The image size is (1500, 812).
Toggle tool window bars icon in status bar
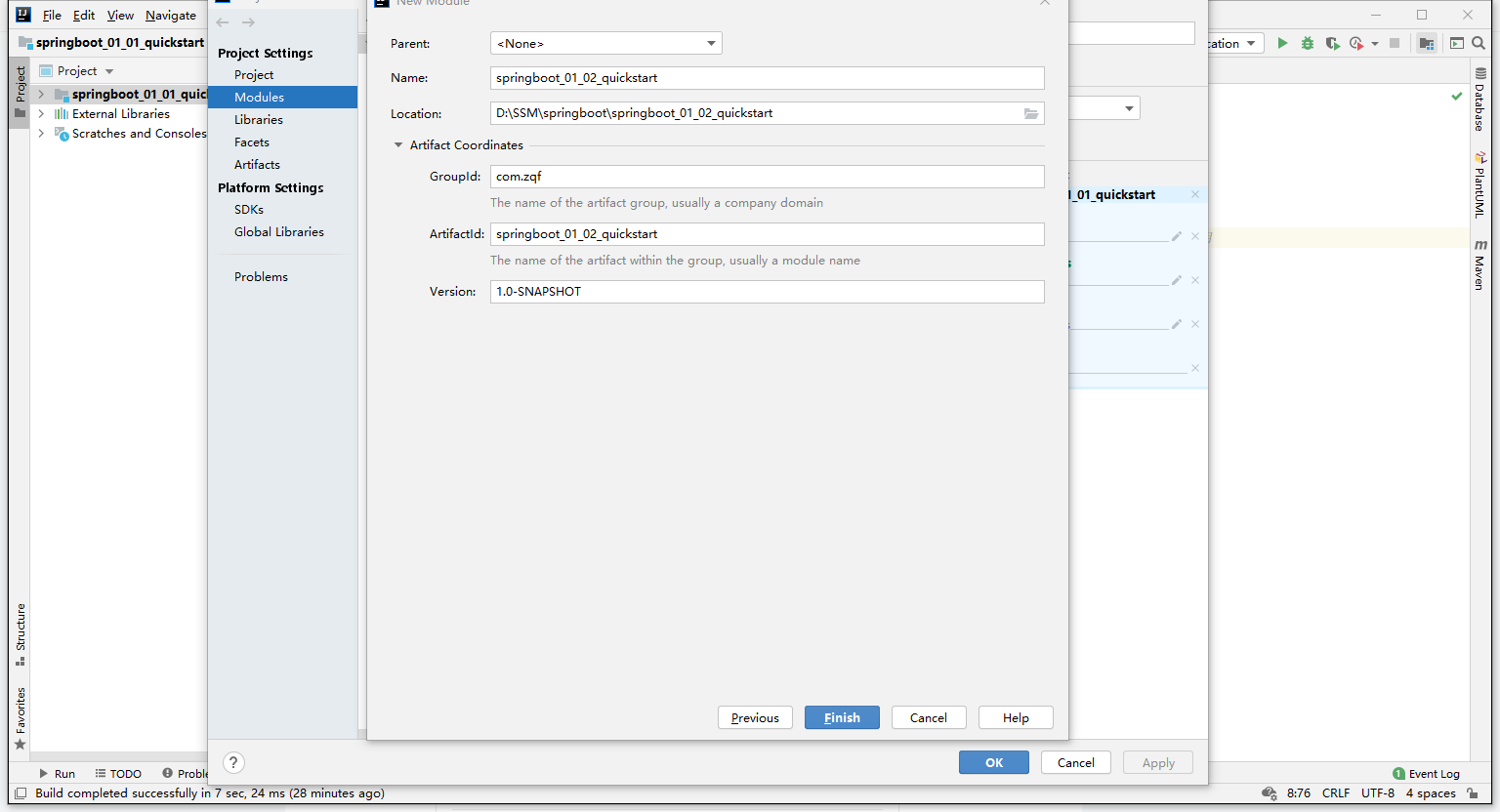coord(21,793)
